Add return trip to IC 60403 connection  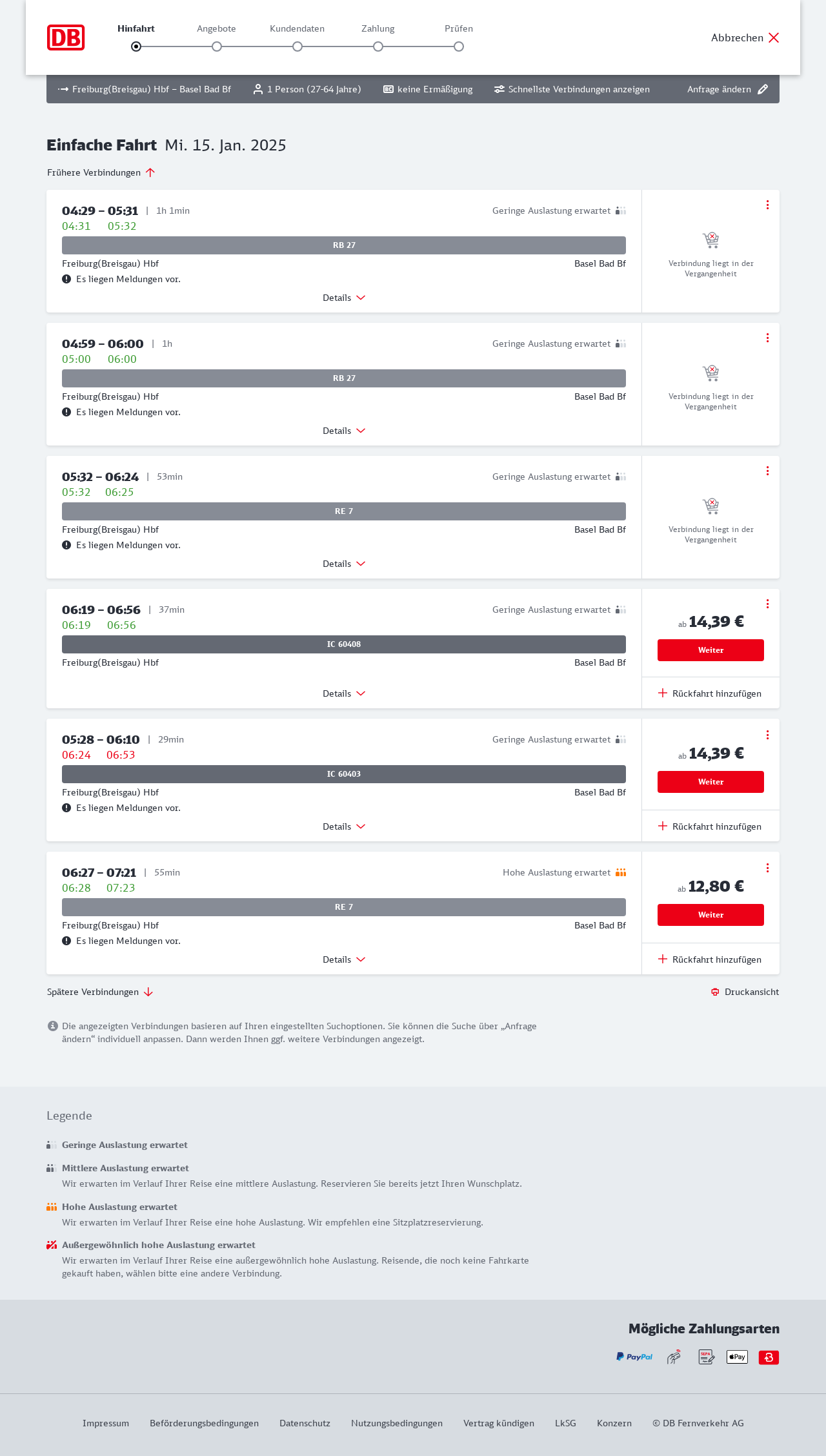(x=710, y=826)
